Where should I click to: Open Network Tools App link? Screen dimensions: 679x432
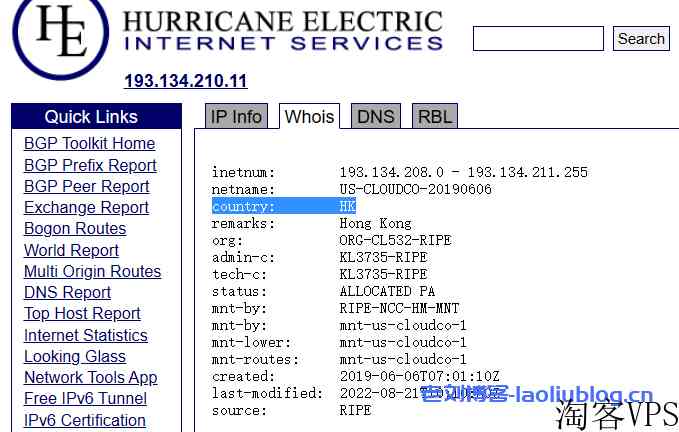91,378
